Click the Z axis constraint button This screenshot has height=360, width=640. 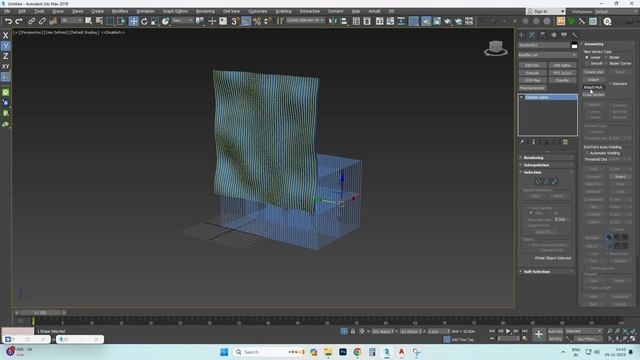click(x=5, y=56)
